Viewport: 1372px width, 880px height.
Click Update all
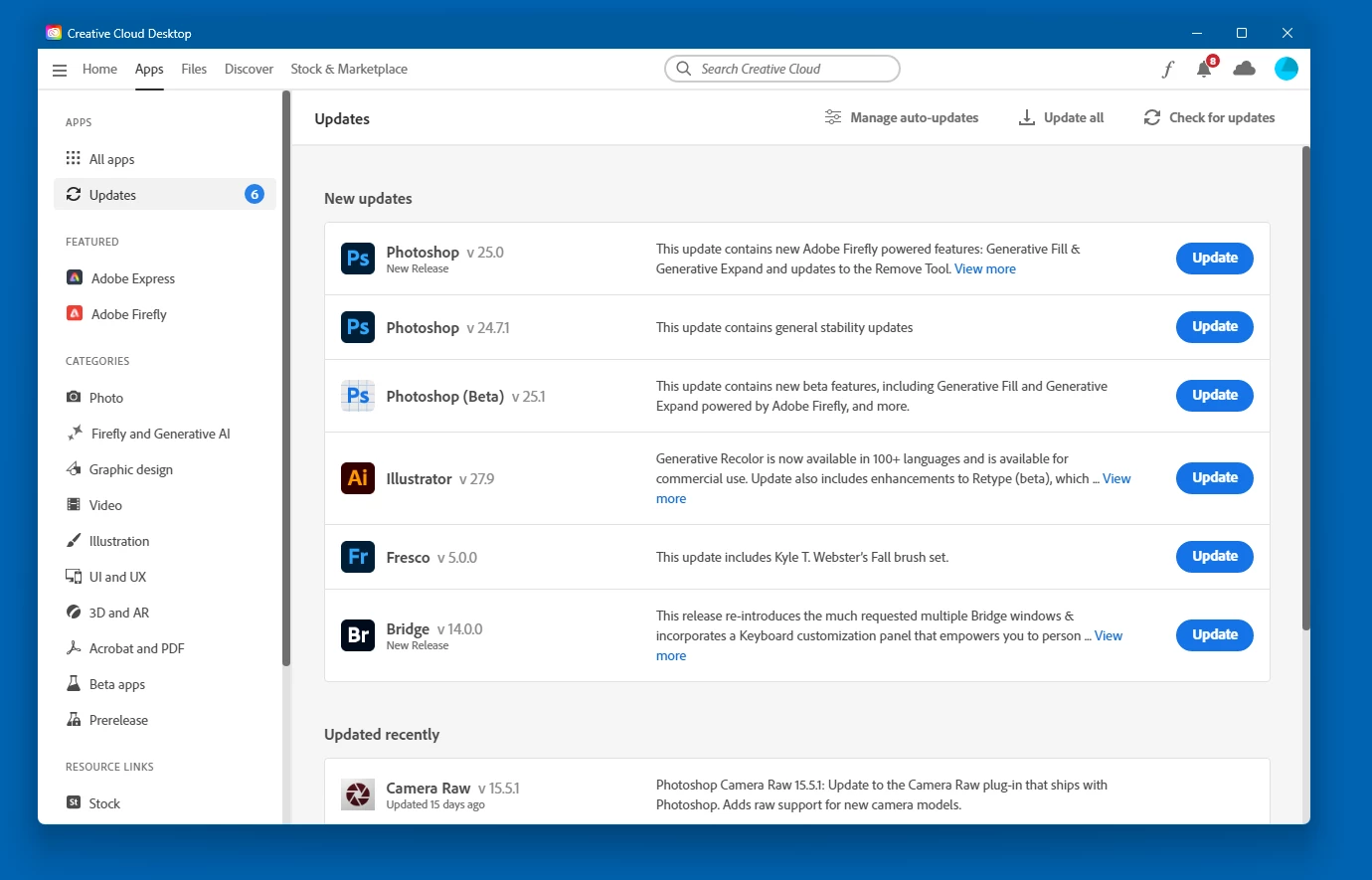1061,117
